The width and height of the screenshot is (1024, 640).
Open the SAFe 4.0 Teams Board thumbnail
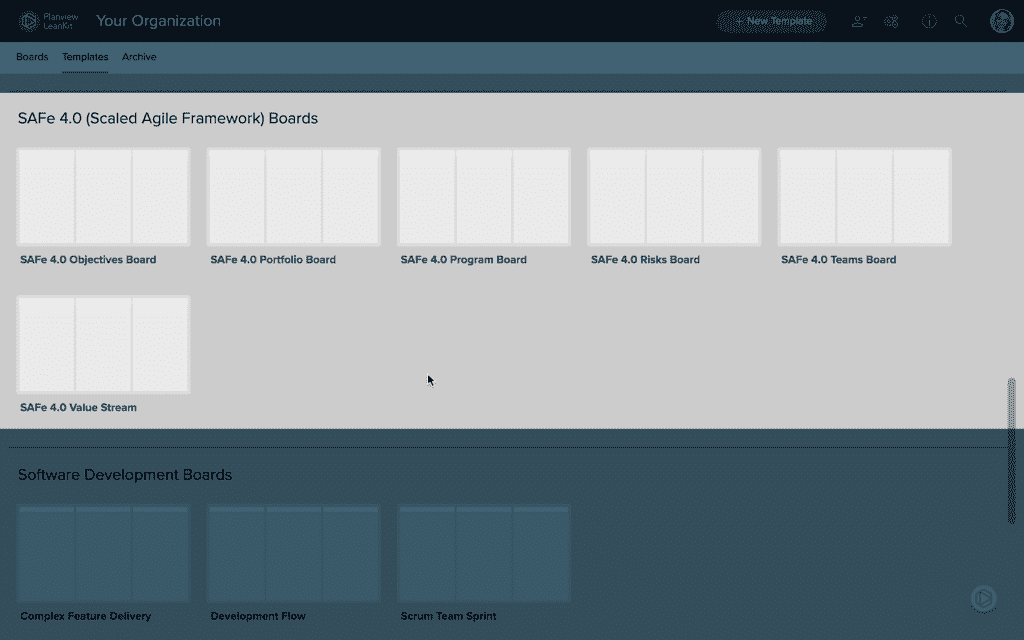pyautogui.click(x=865, y=197)
